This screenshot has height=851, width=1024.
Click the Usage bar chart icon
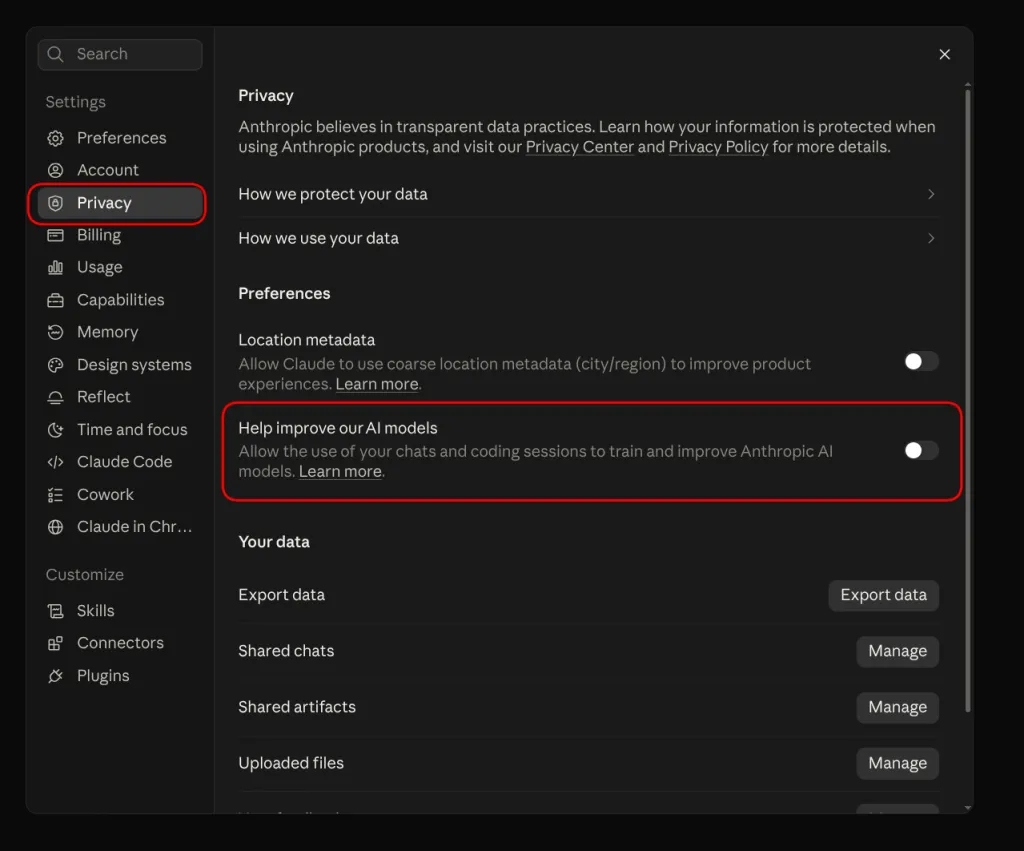tap(56, 267)
